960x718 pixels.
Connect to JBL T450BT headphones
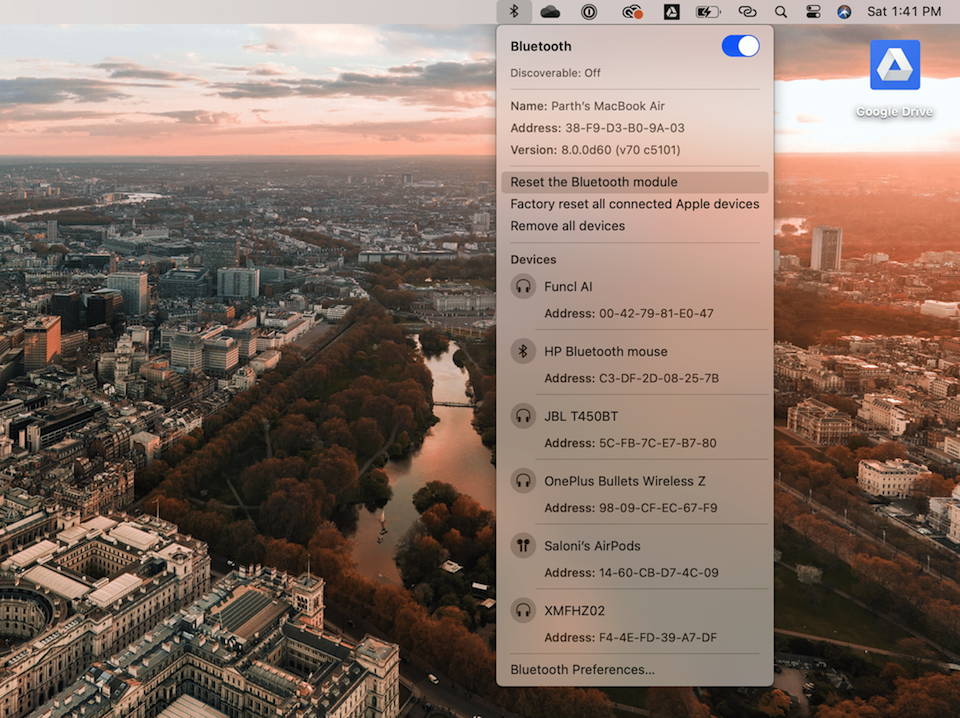click(581, 416)
